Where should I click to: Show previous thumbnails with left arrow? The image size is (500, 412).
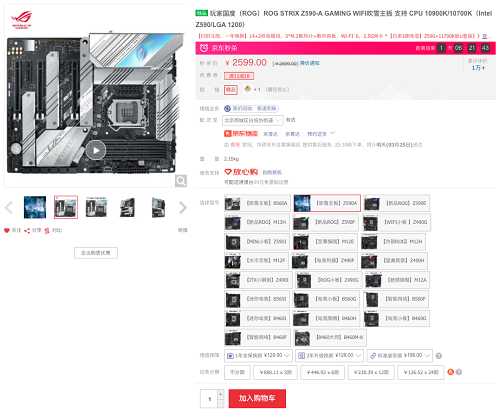tap(9, 208)
